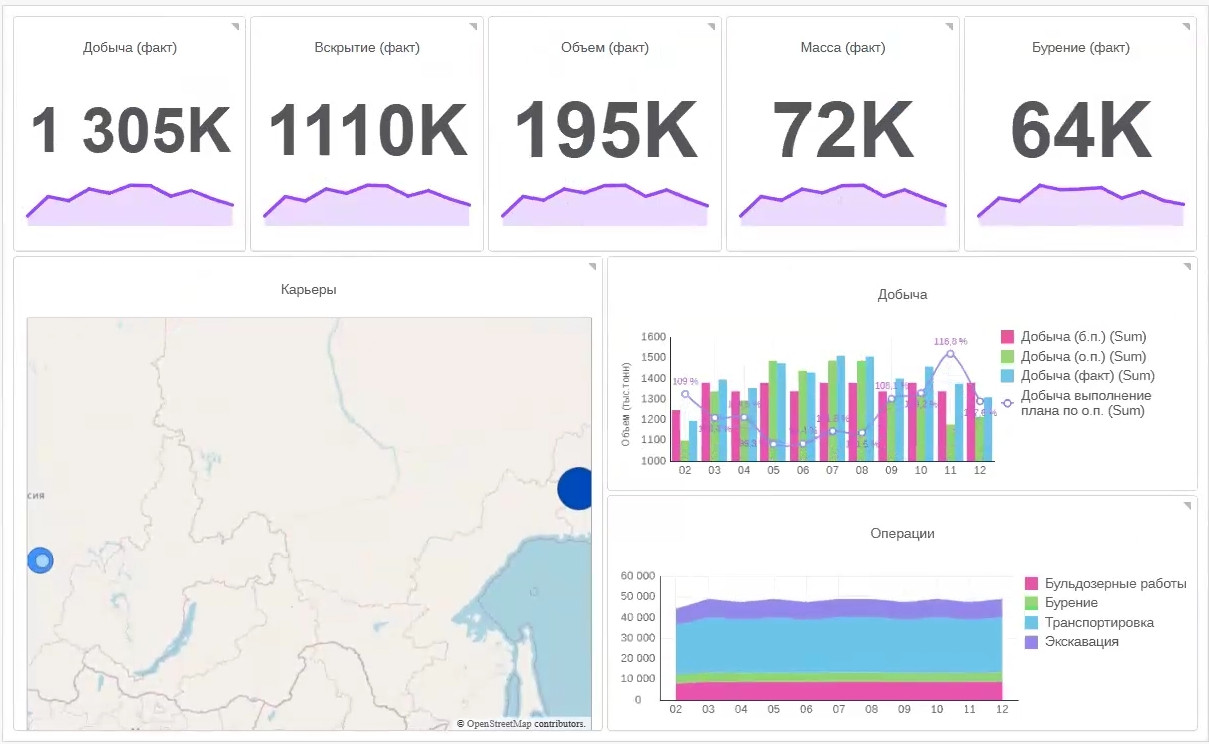Open corner menu of Вскрытие (факт) card
1209x744 pixels.
[474, 26]
